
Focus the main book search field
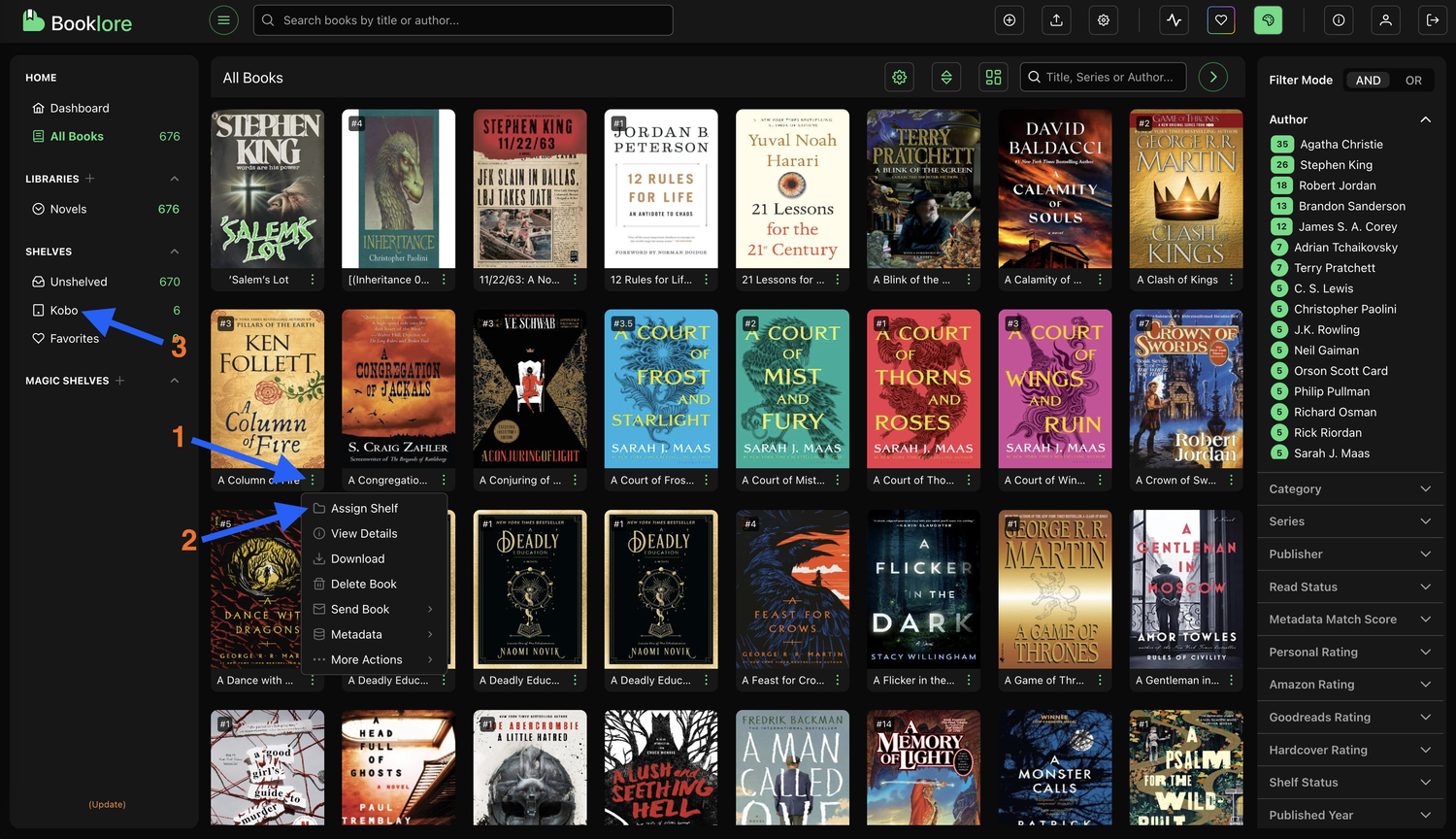[x=463, y=20]
